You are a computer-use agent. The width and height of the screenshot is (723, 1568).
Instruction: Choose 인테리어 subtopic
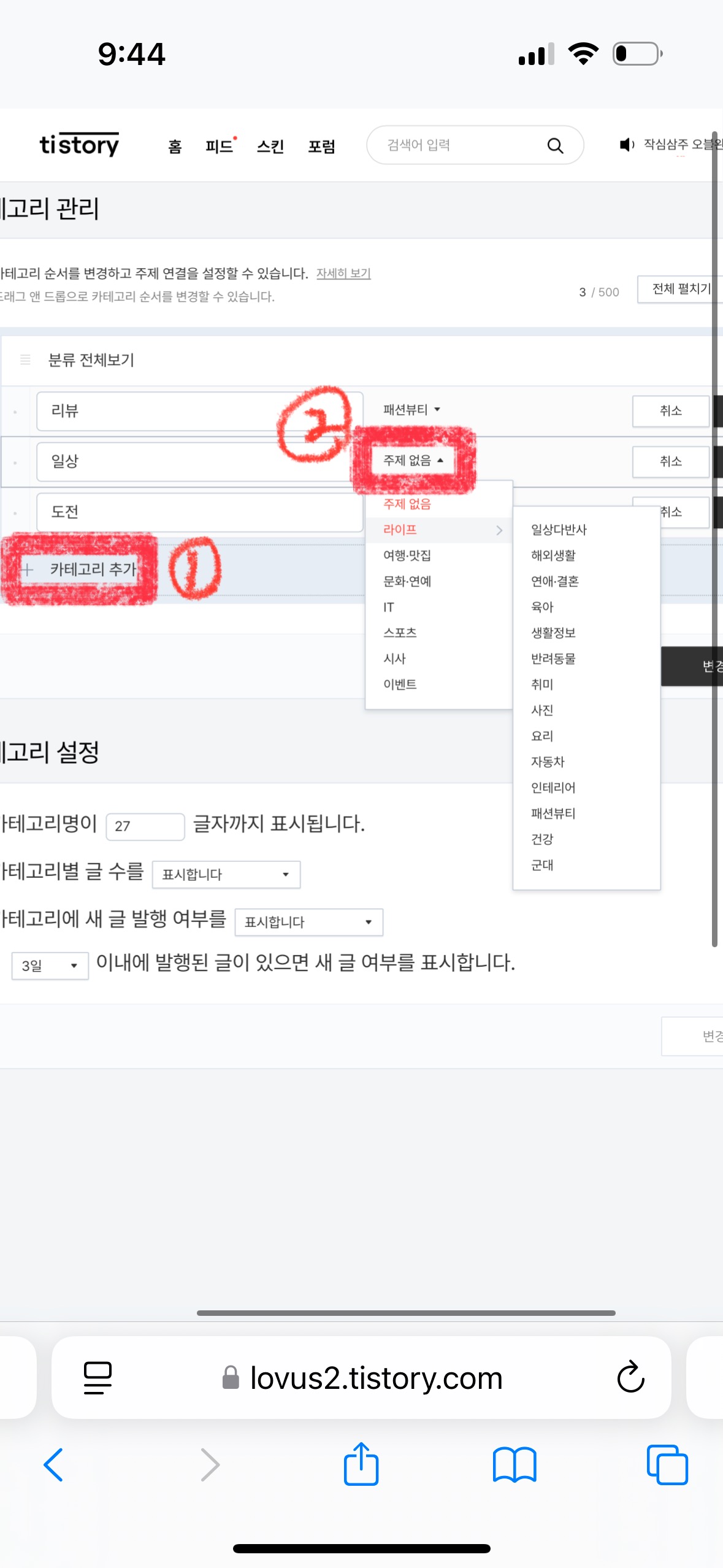coord(553,788)
